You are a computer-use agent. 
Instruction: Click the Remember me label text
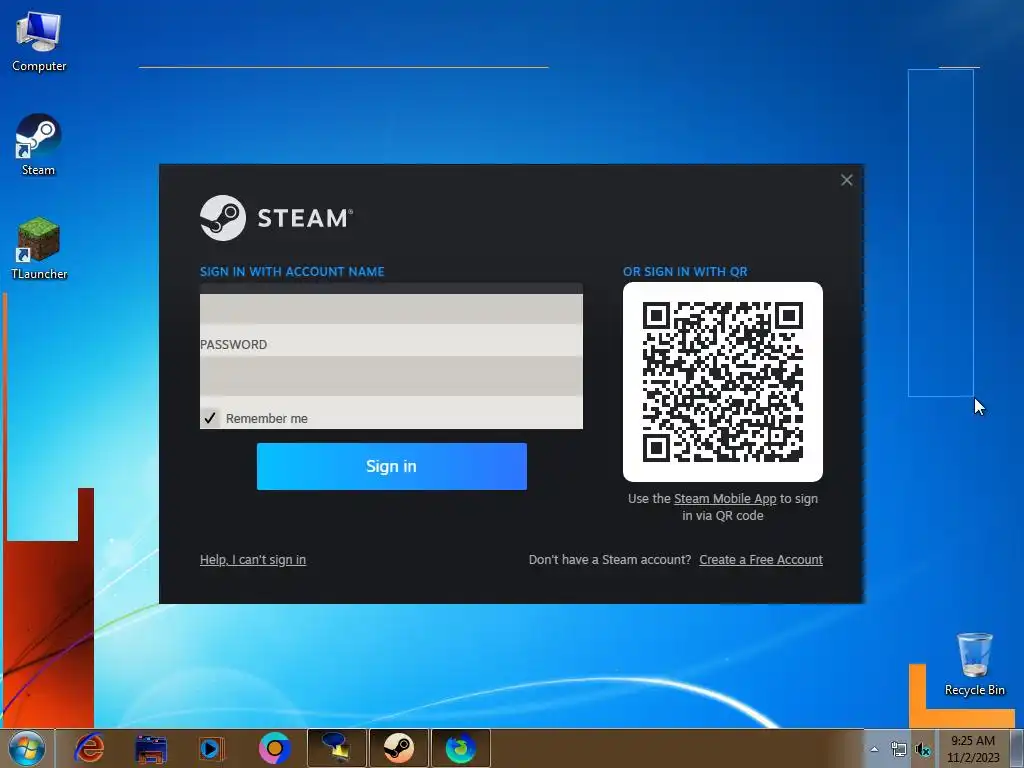266,419
